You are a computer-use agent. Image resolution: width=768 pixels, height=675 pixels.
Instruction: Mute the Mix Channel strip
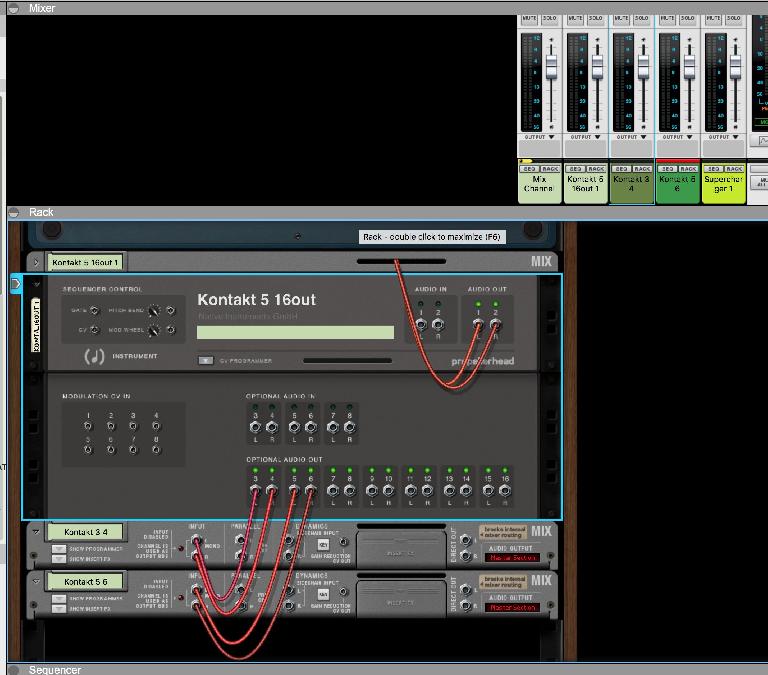coord(529,19)
